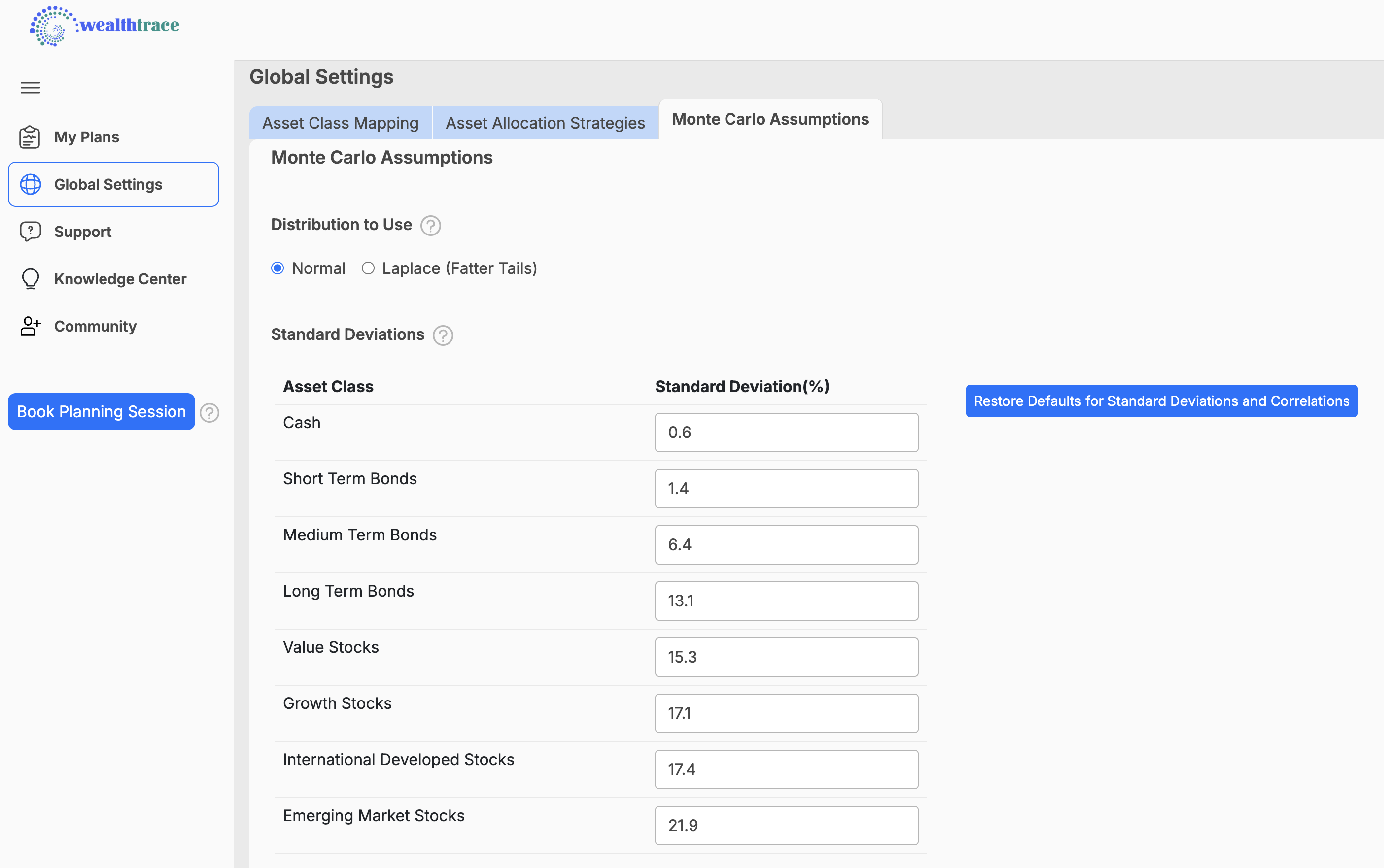
Task: Restore defaults for standard deviations and correlations
Action: click(x=1161, y=401)
